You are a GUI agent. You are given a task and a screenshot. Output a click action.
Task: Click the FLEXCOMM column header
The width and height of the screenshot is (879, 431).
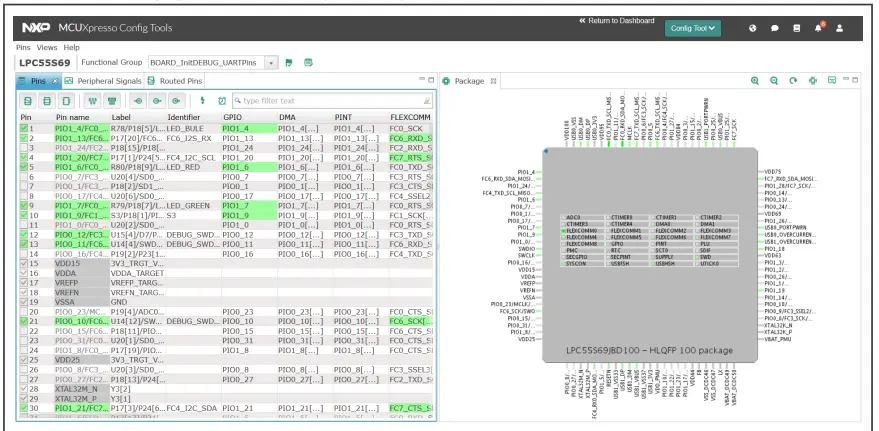(410, 118)
